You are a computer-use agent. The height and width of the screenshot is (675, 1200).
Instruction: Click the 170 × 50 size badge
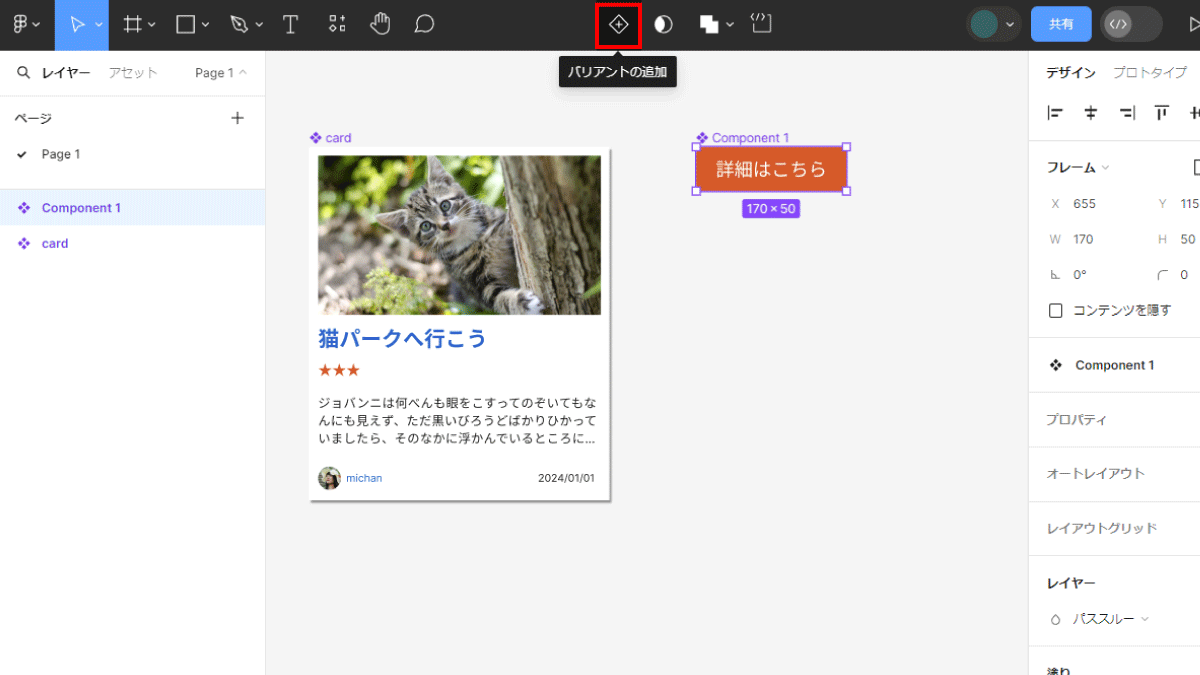[x=771, y=209]
